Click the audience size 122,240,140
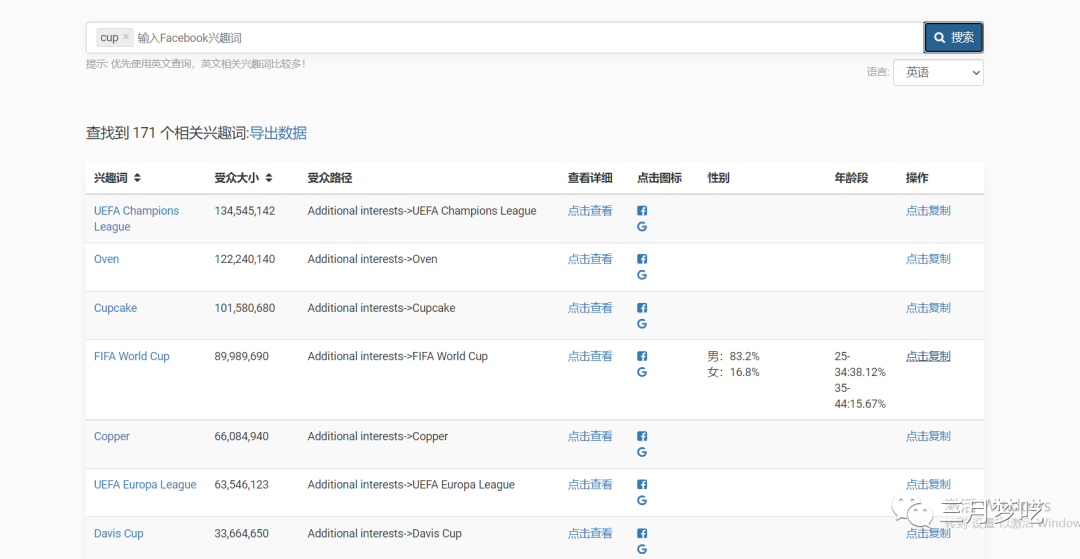The image size is (1080, 559). click(245, 259)
